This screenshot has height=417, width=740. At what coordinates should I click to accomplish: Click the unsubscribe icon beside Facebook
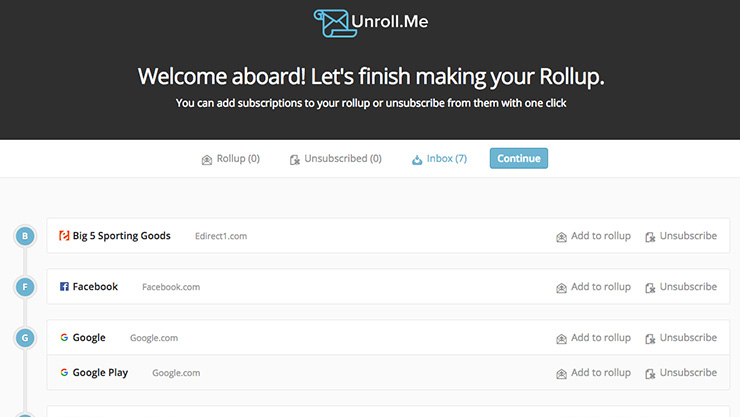[650, 288]
